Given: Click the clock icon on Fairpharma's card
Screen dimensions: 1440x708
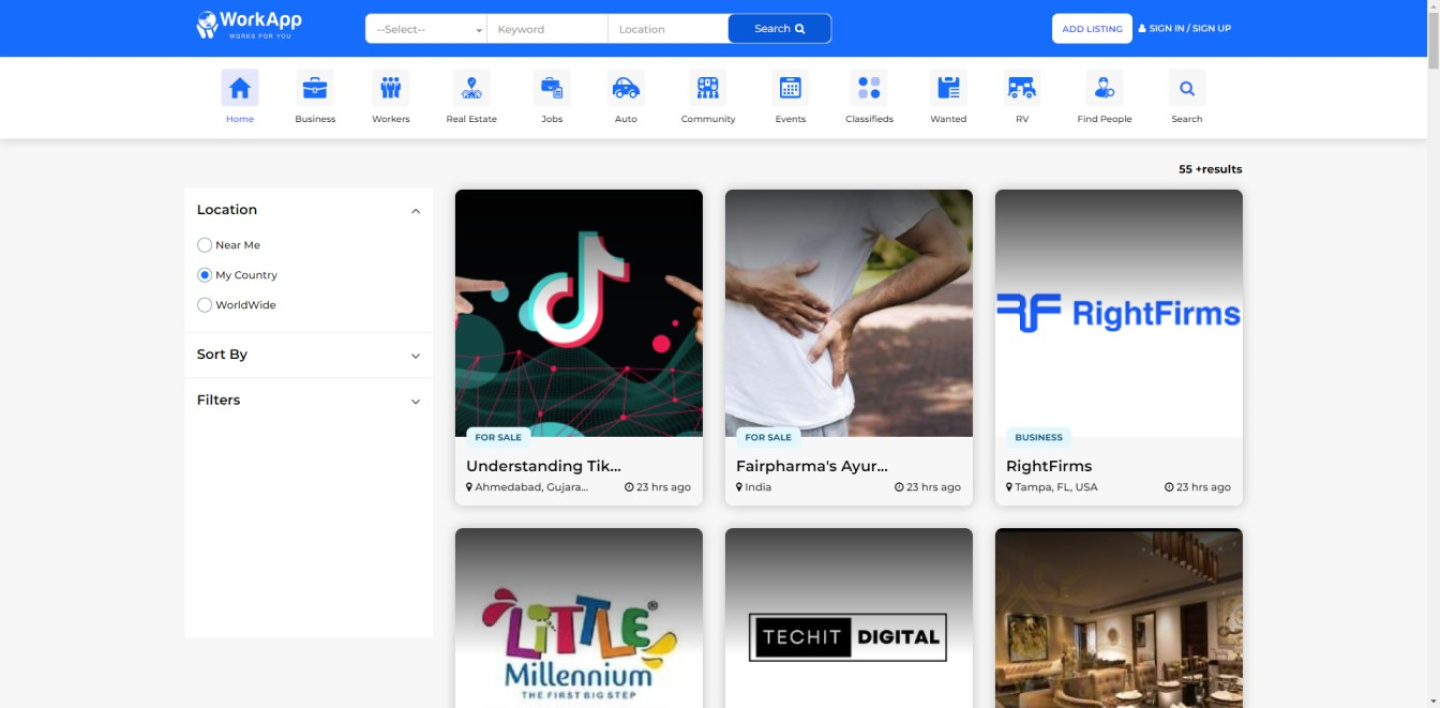Looking at the screenshot, I should coord(899,487).
